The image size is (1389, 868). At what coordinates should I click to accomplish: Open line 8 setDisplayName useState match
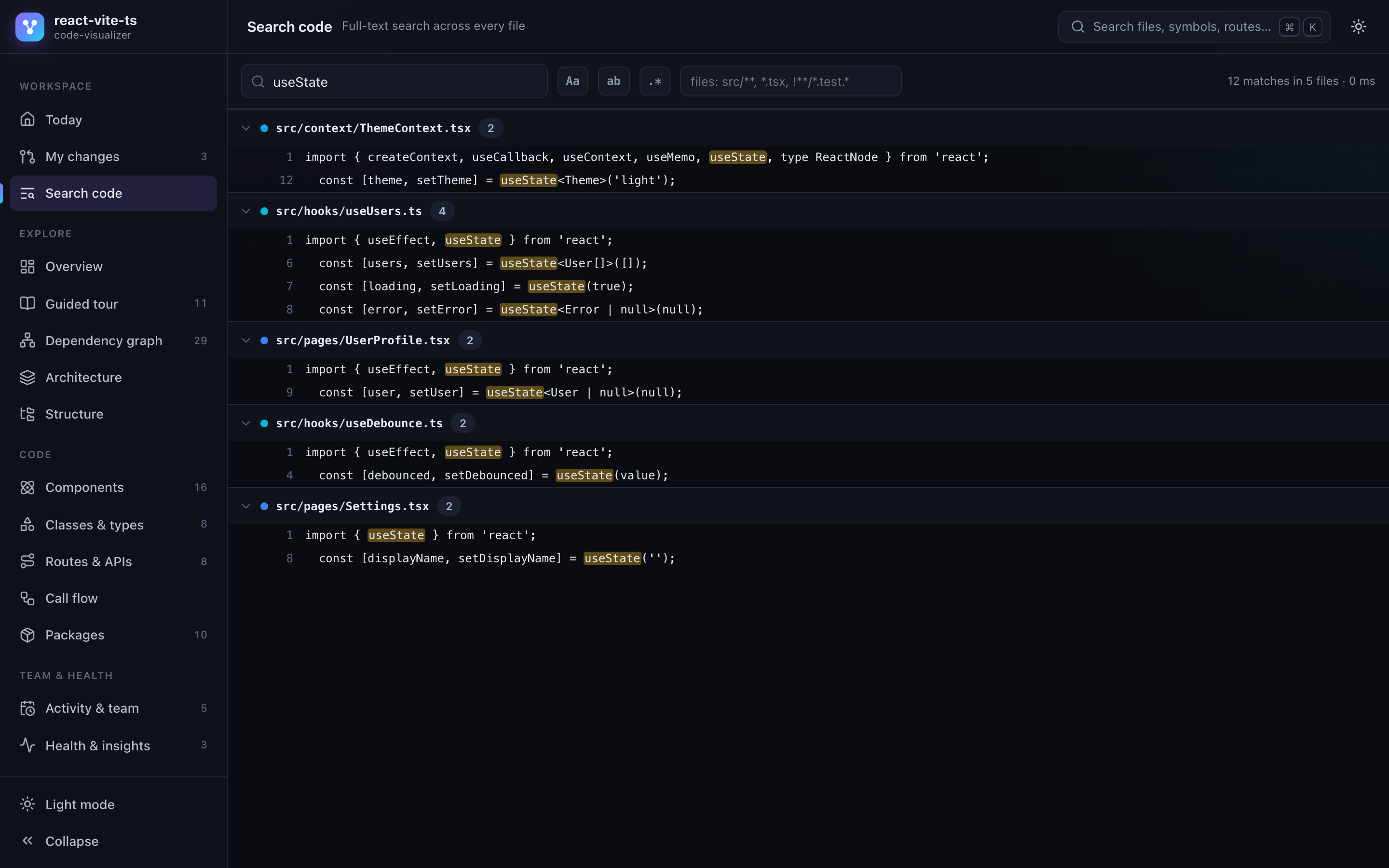click(808, 558)
